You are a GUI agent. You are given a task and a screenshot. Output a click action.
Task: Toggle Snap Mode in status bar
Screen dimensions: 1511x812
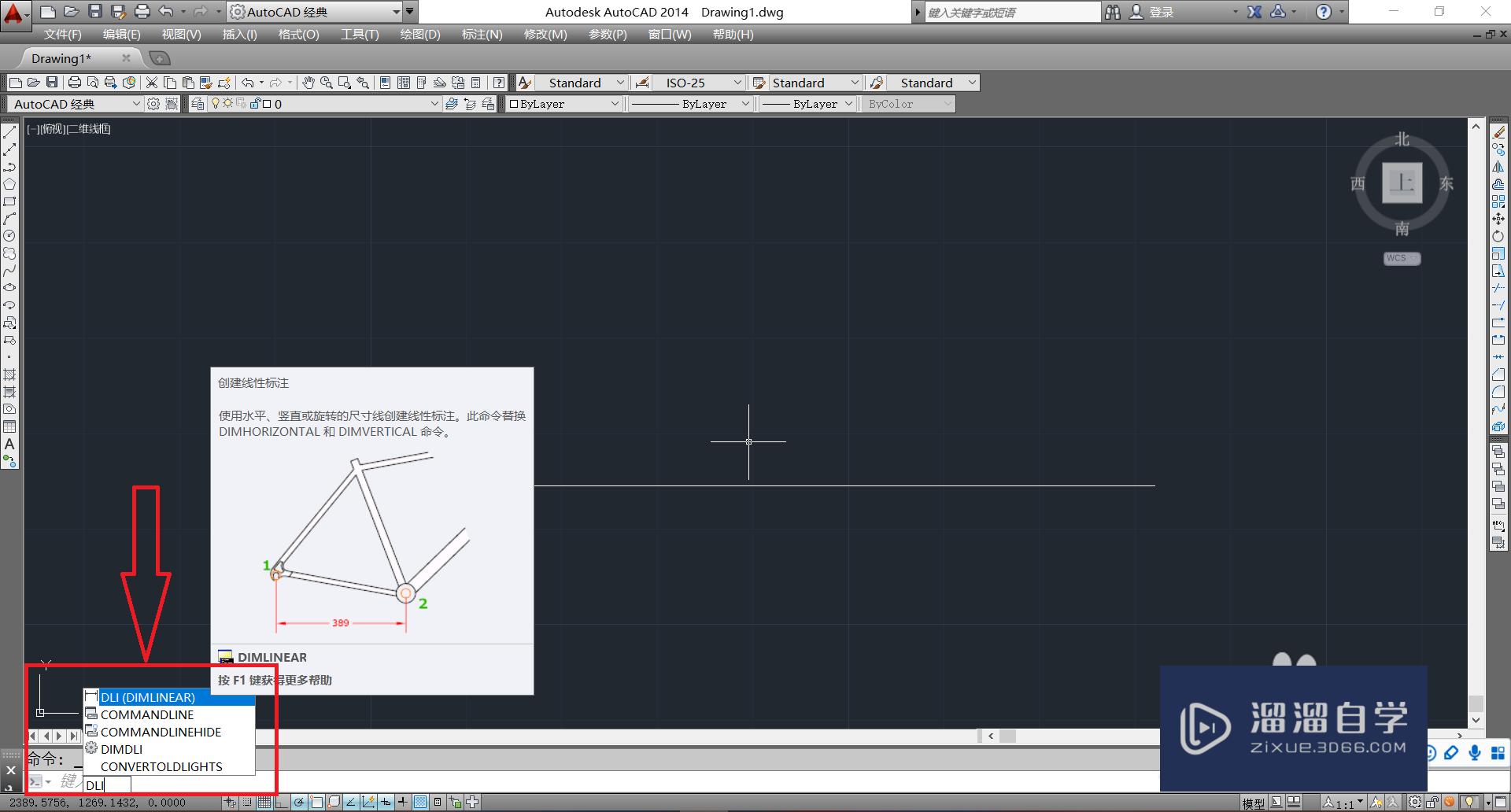(247, 803)
